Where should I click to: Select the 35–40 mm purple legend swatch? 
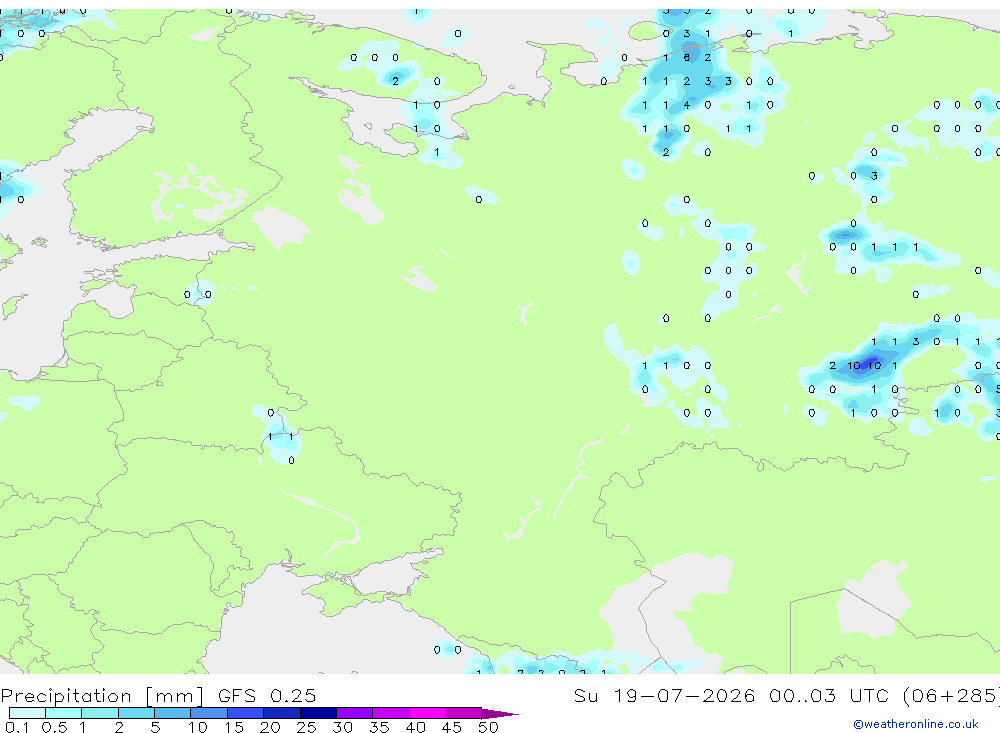[391, 713]
